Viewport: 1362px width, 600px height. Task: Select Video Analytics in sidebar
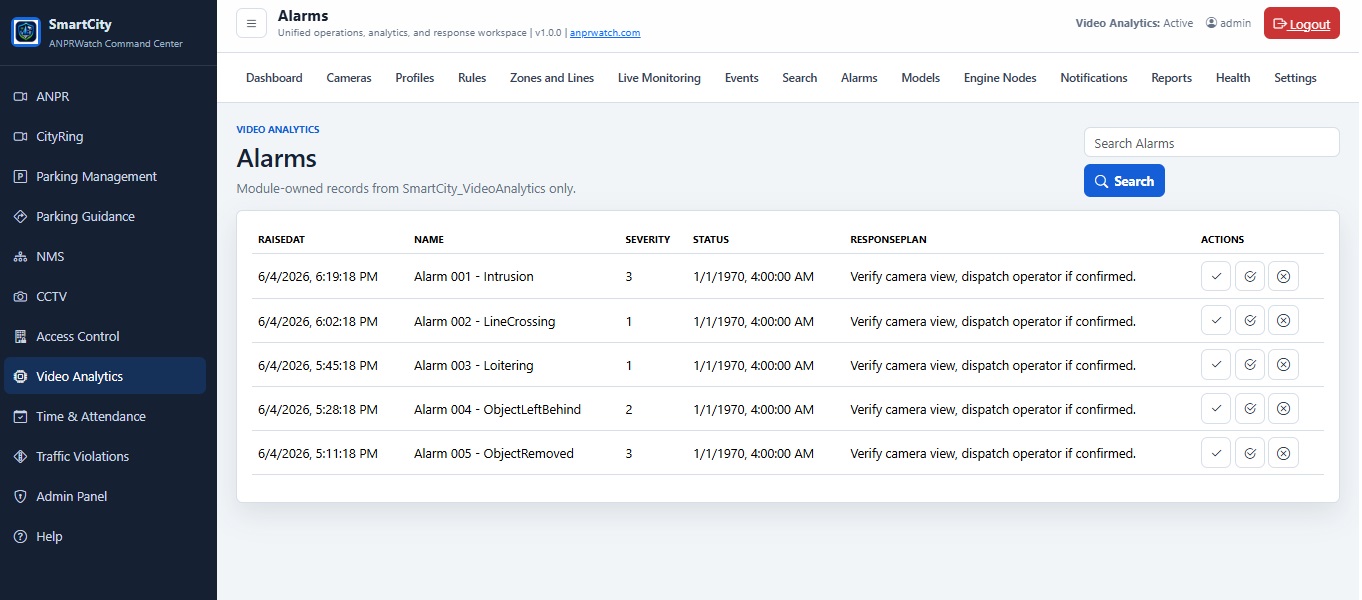pyautogui.click(x=104, y=377)
